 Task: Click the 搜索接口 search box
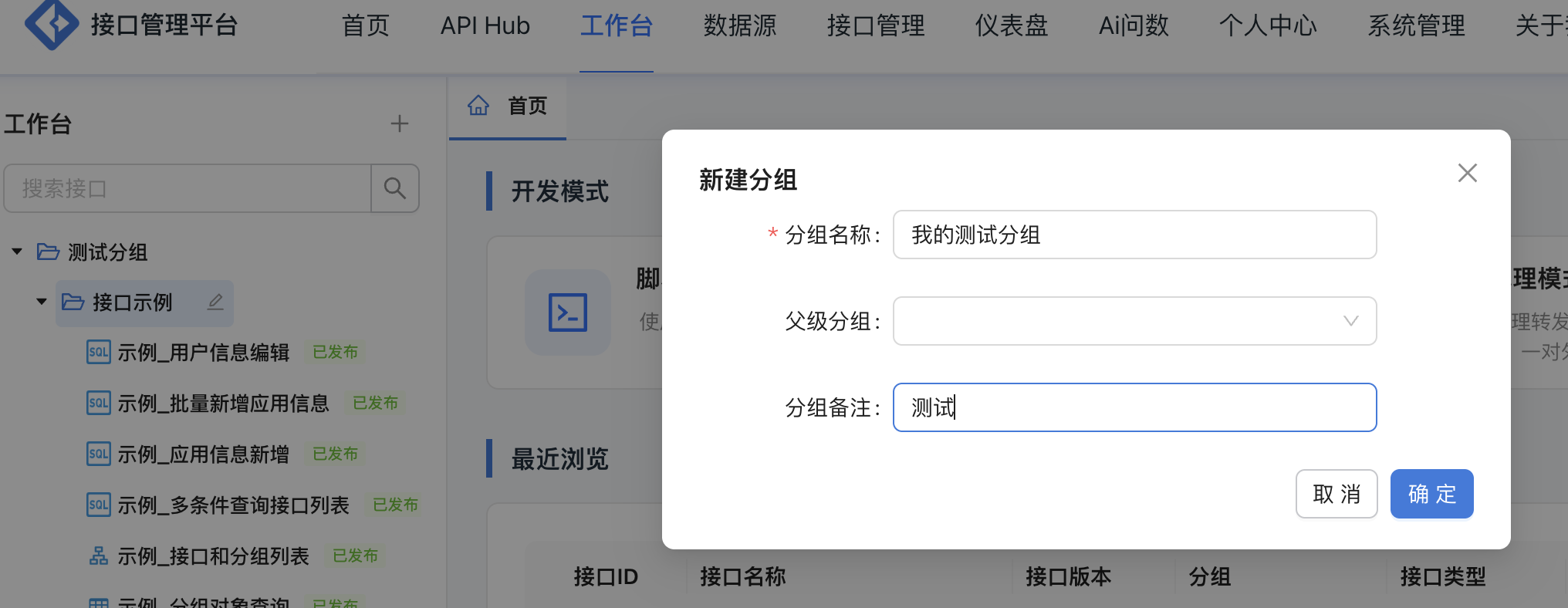point(188,188)
